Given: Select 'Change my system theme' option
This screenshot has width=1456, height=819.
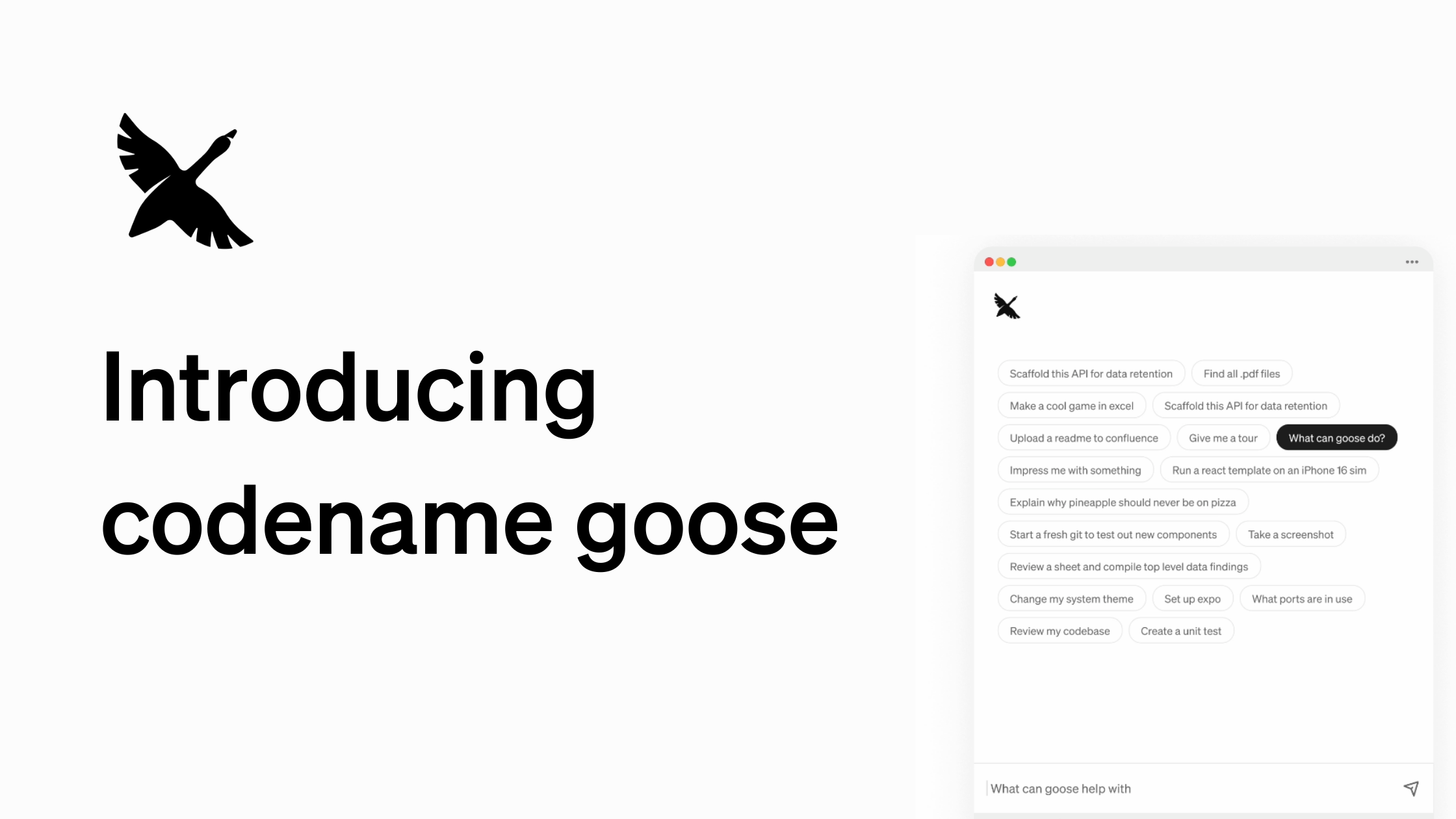Looking at the screenshot, I should (x=1071, y=598).
